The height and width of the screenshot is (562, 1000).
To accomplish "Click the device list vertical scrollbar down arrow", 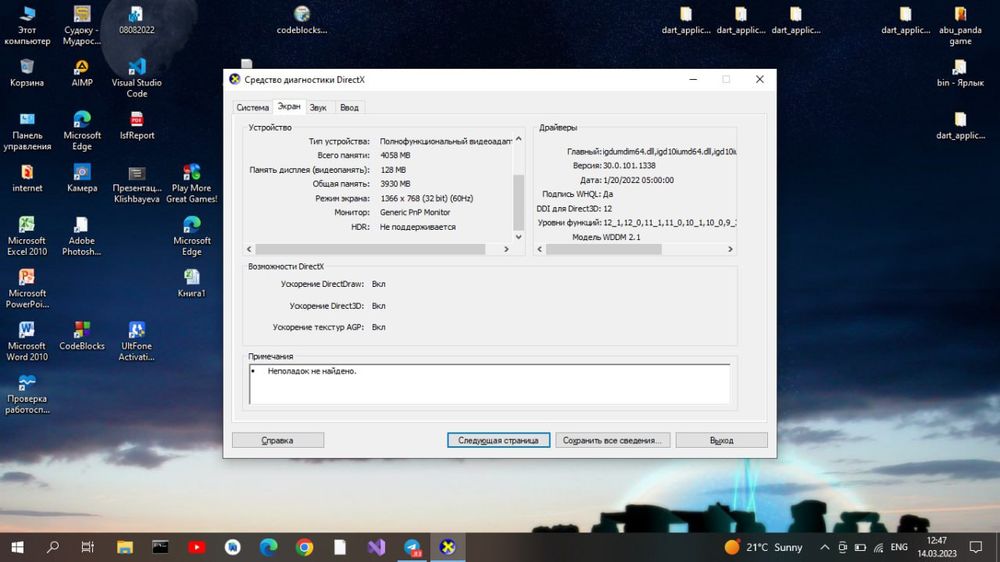I will click(518, 237).
